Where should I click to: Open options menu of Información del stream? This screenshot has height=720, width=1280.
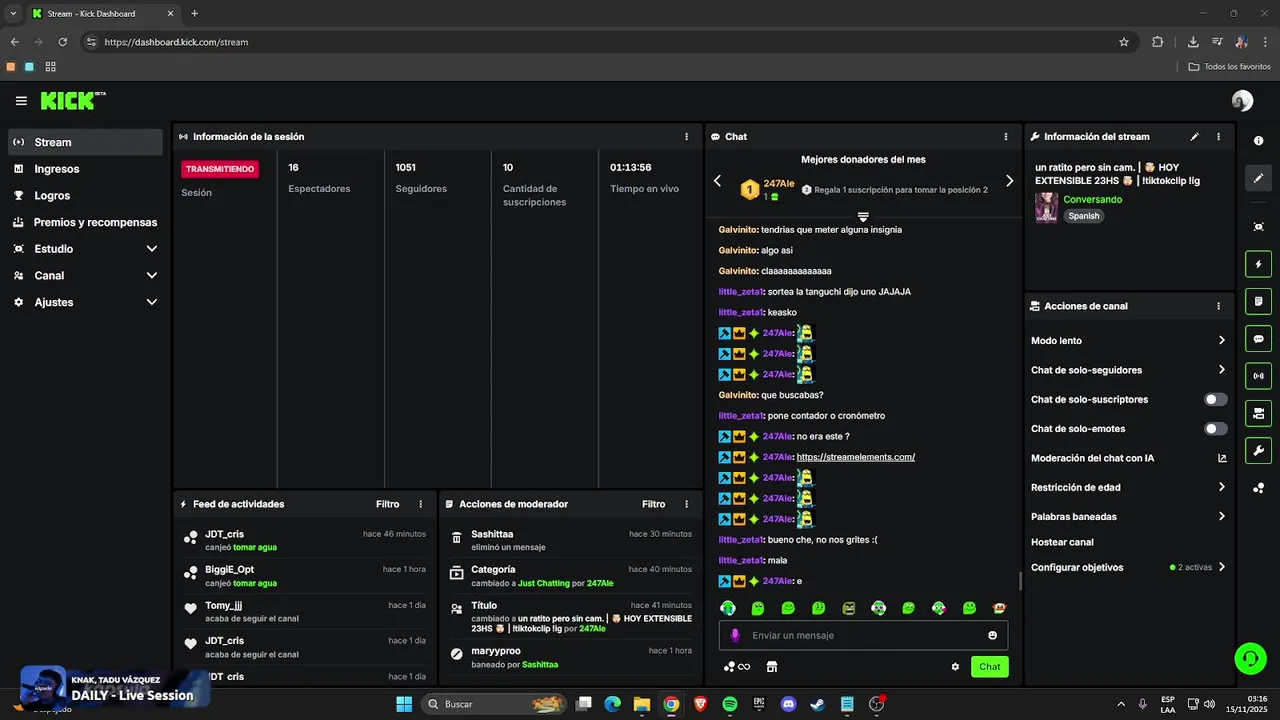coord(1218,137)
